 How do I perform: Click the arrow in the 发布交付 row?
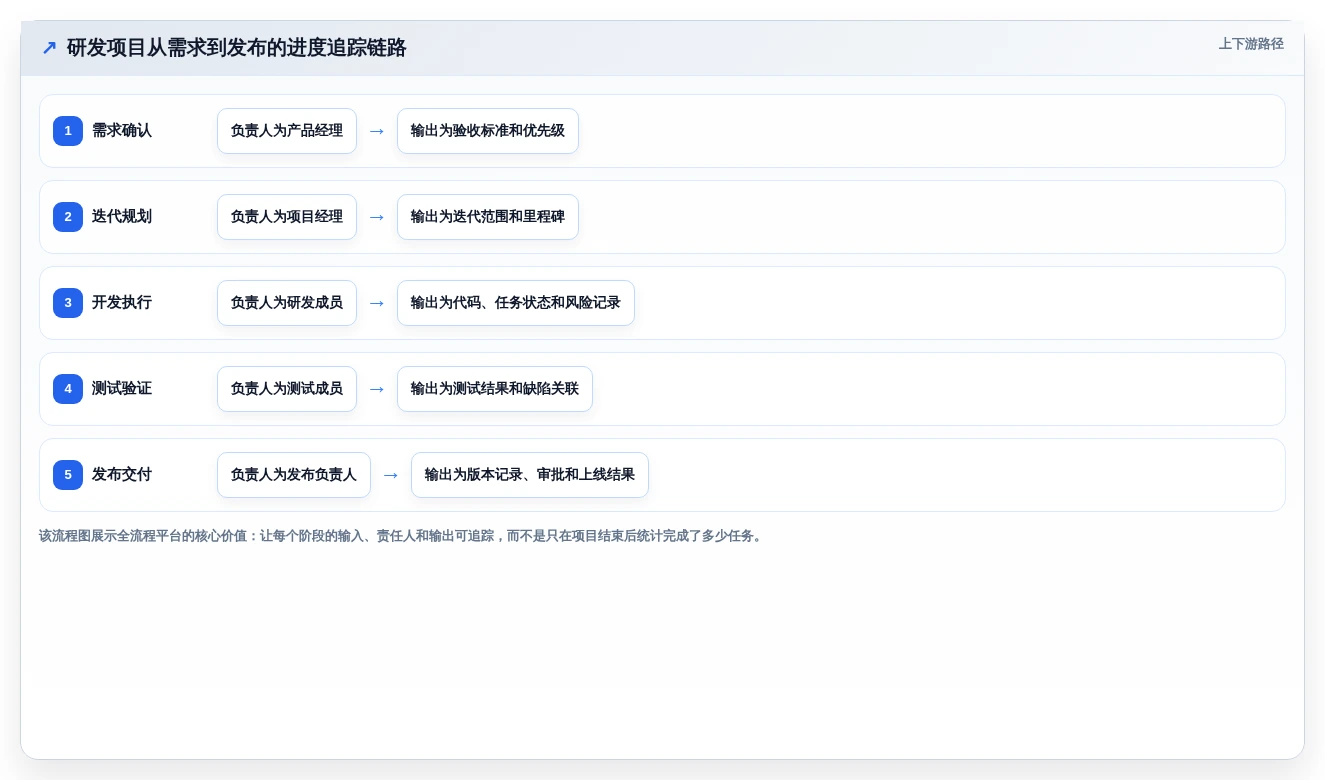point(391,475)
